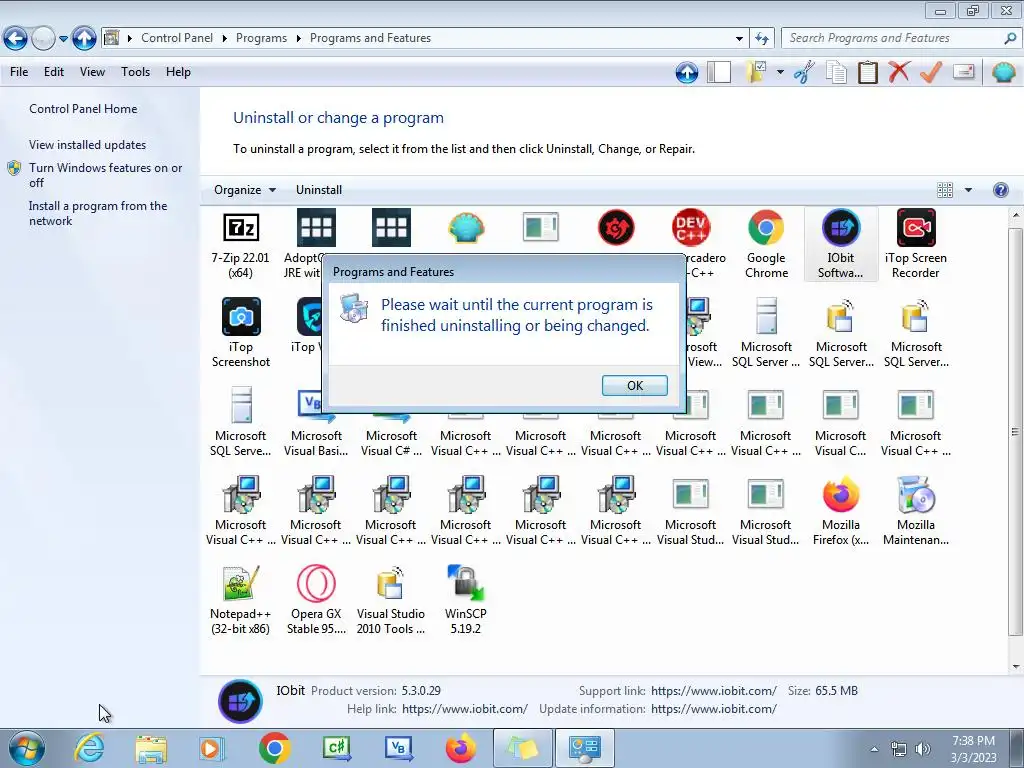The image size is (1024, 768).
Task: Click the Windows Start button
Action: coord(27,748)
